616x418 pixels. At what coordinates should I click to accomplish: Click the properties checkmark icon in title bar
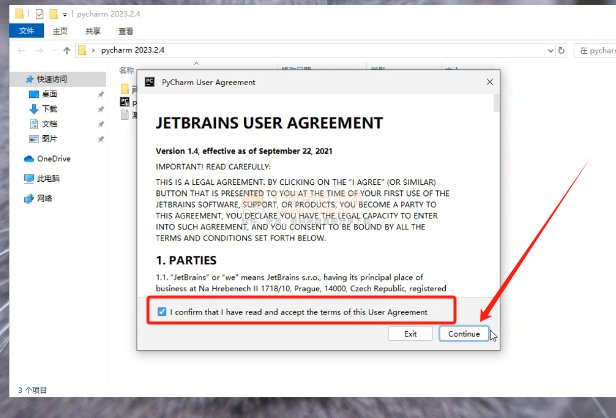pos(40,14)
